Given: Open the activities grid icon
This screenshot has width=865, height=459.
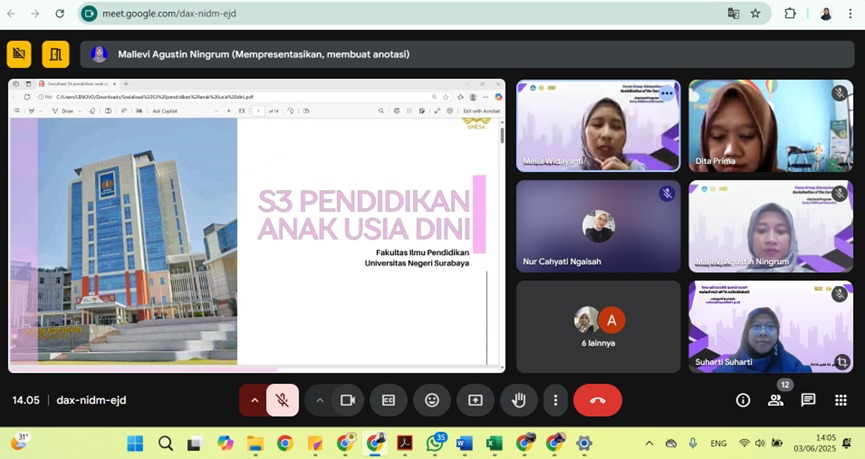Looking at the screenshot, I should (x=840, y=400).
